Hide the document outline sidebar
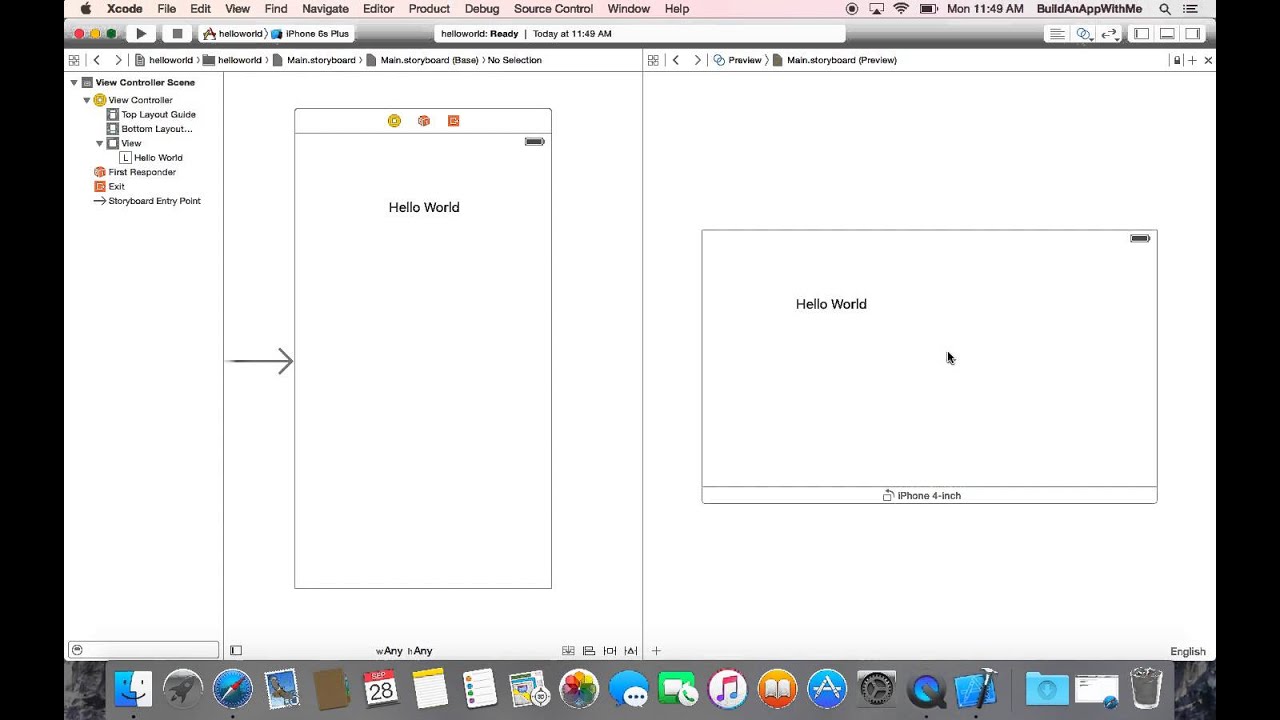Viewport: 1280px width, 720px height. [x=236, y=651]
